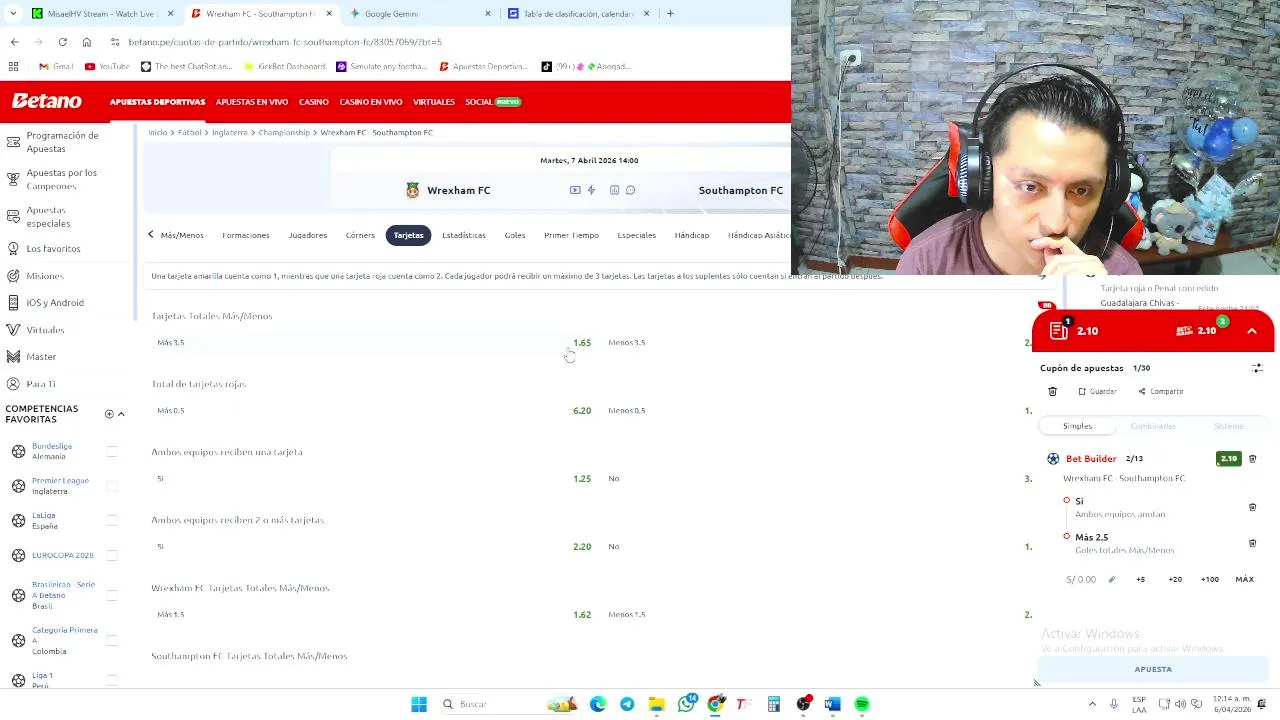The image size is (1280, 720).
Task: Open Spotify from the taskbar
Action: coord(862,704)
